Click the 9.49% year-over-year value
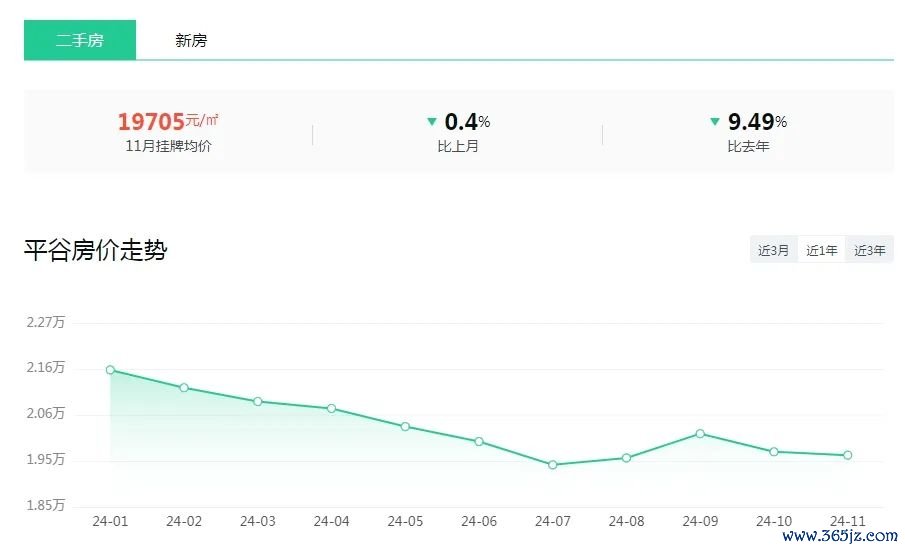This screenshot has height=551, width=905. [x=757, y=122]
